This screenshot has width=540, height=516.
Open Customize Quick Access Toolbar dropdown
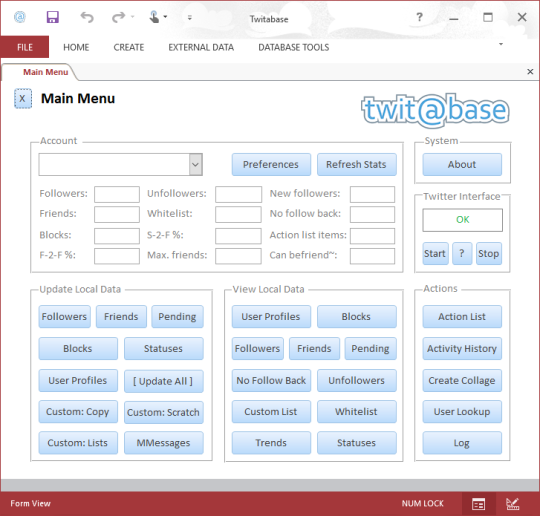189,17
